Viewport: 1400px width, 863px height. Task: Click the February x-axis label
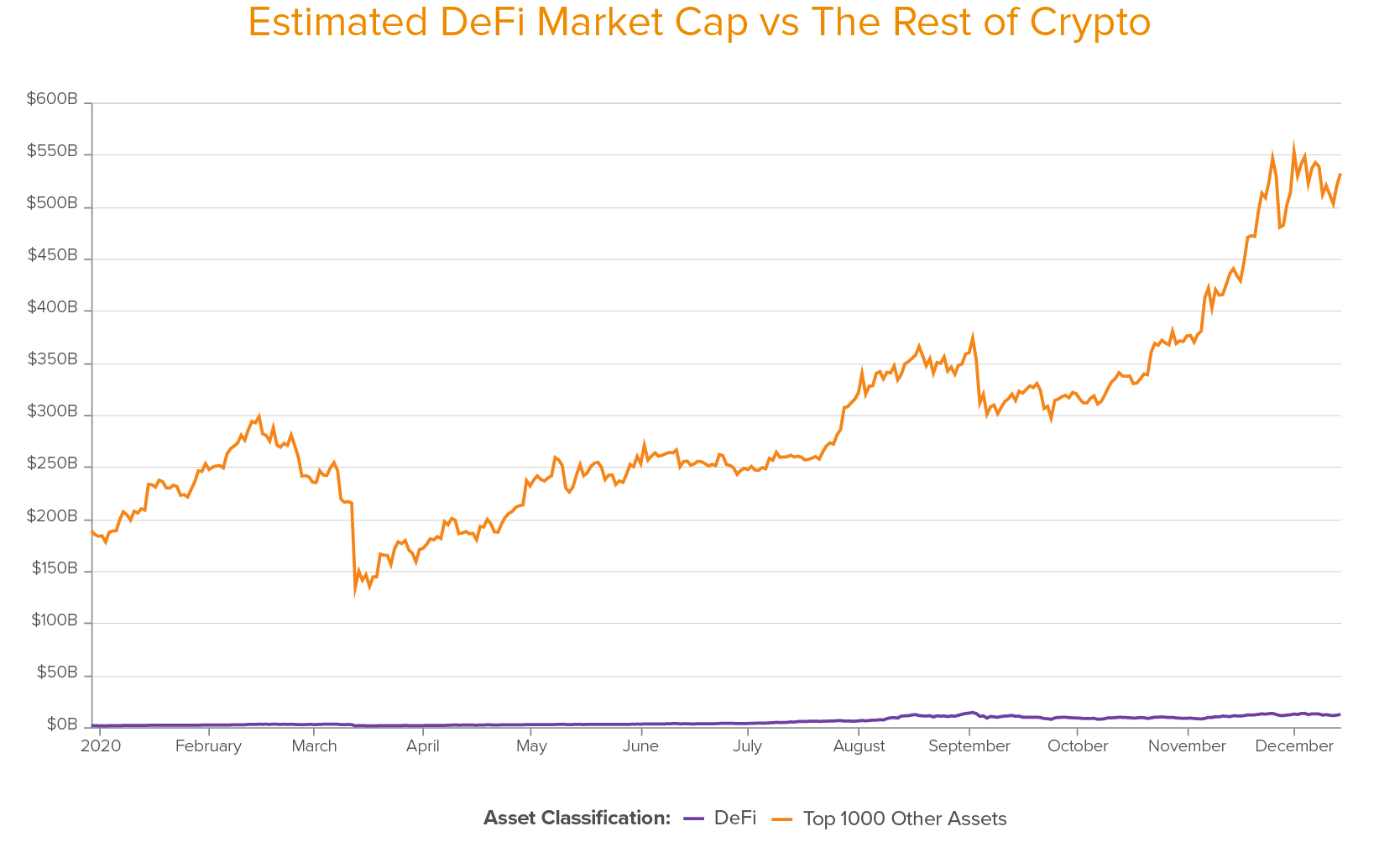(x=208, y=746)
